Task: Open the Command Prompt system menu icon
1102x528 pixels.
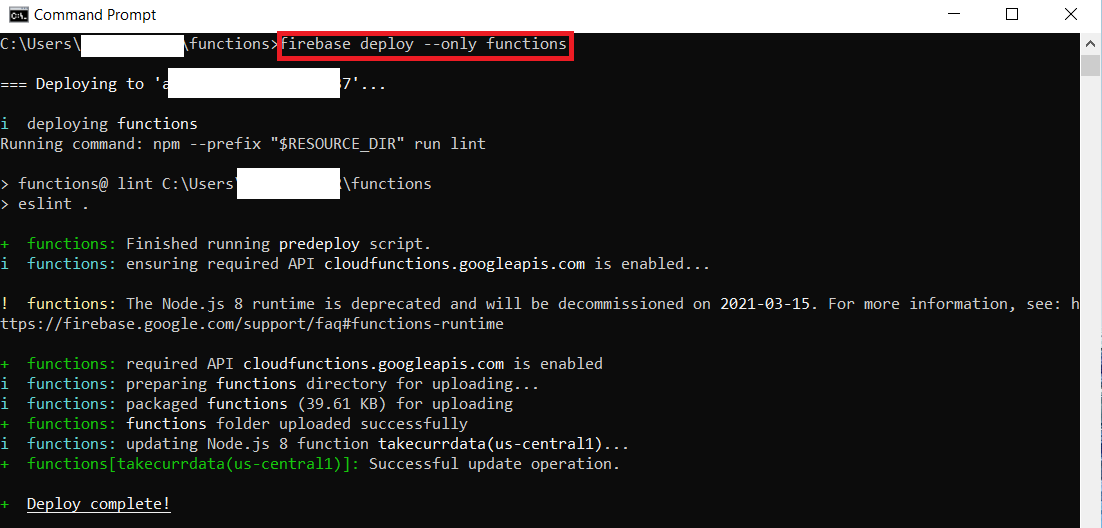Action: (18, 14)
